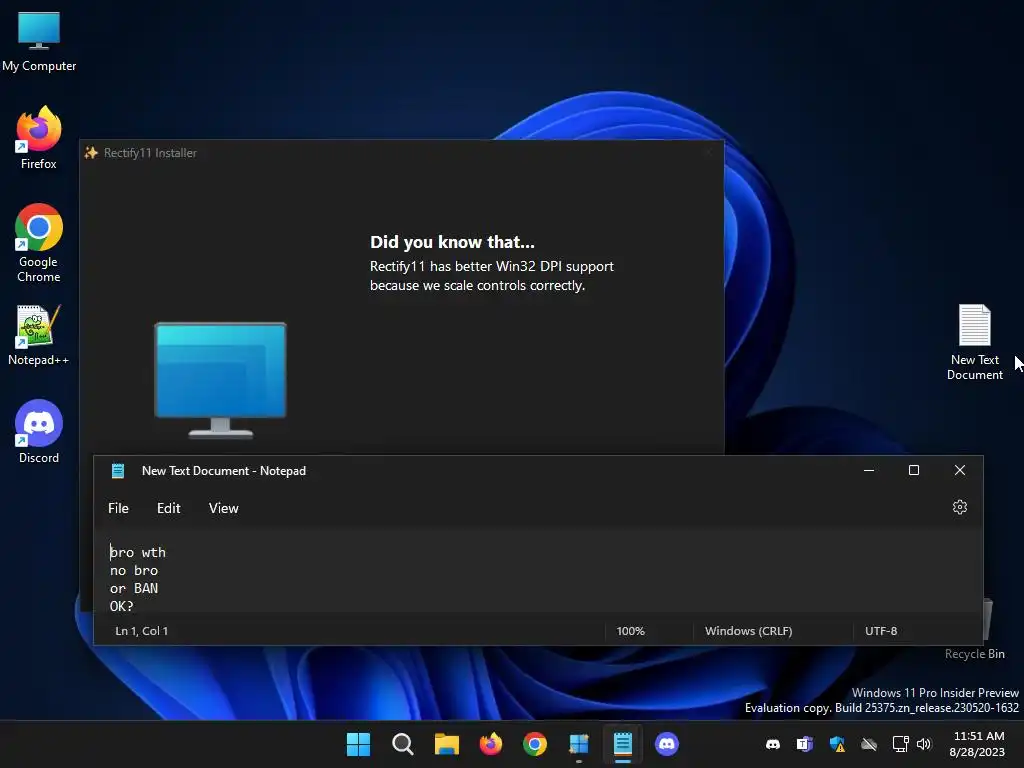Select the Notepad++ desktop shortcut
The image size is (1024, 768).
[x=39, y=335]
